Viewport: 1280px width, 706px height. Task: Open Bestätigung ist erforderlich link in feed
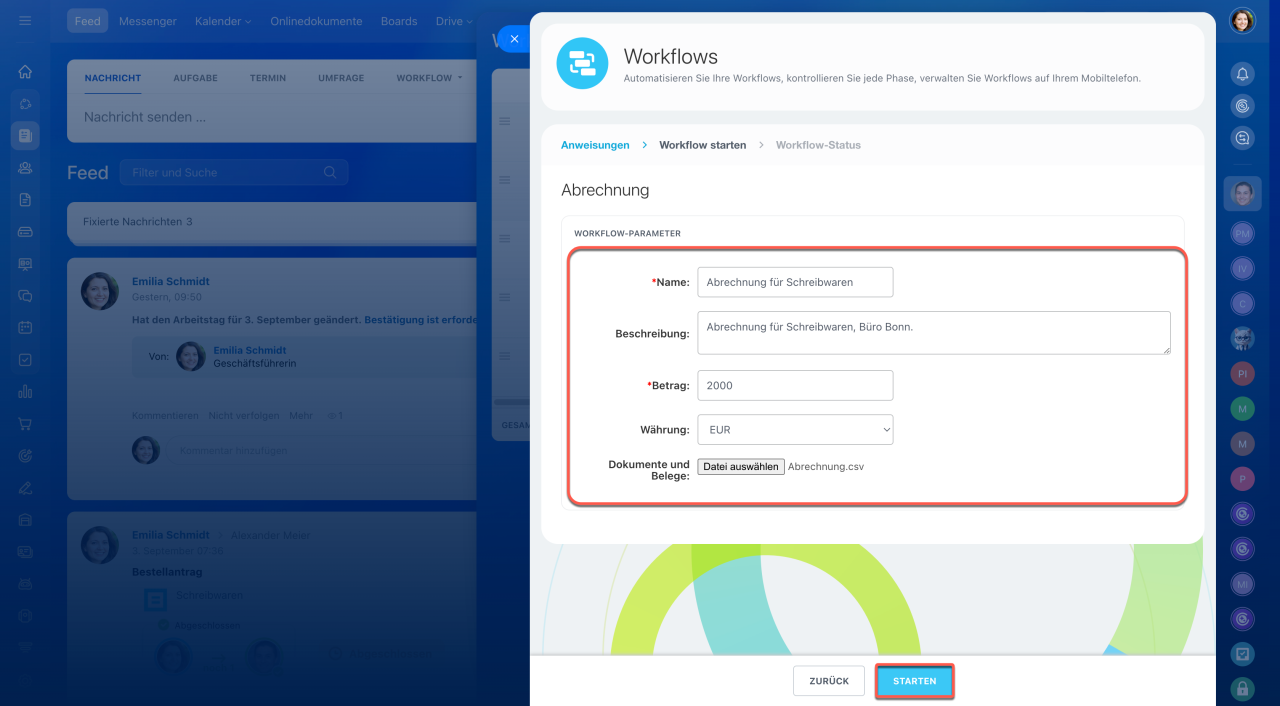pos(420,320)
